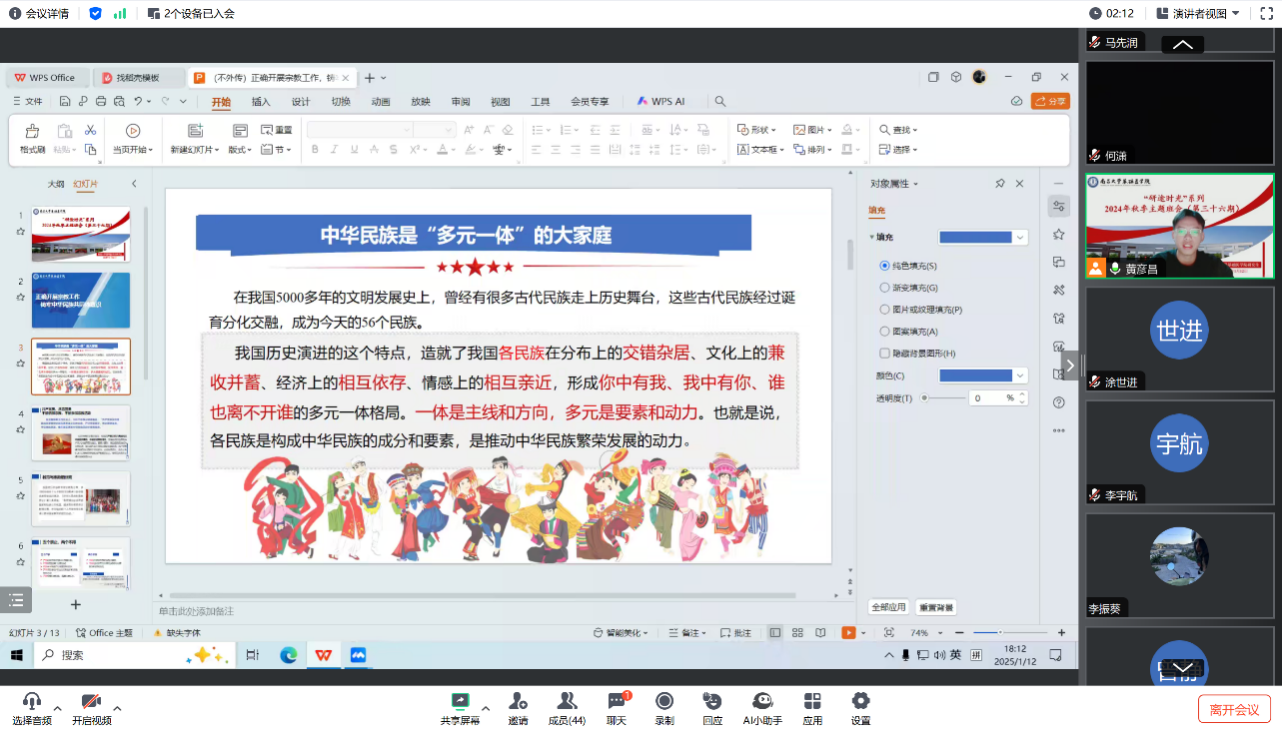Start recording with the 录制 icon
This screenshot has height=732, width=1282.
[664, 701]
